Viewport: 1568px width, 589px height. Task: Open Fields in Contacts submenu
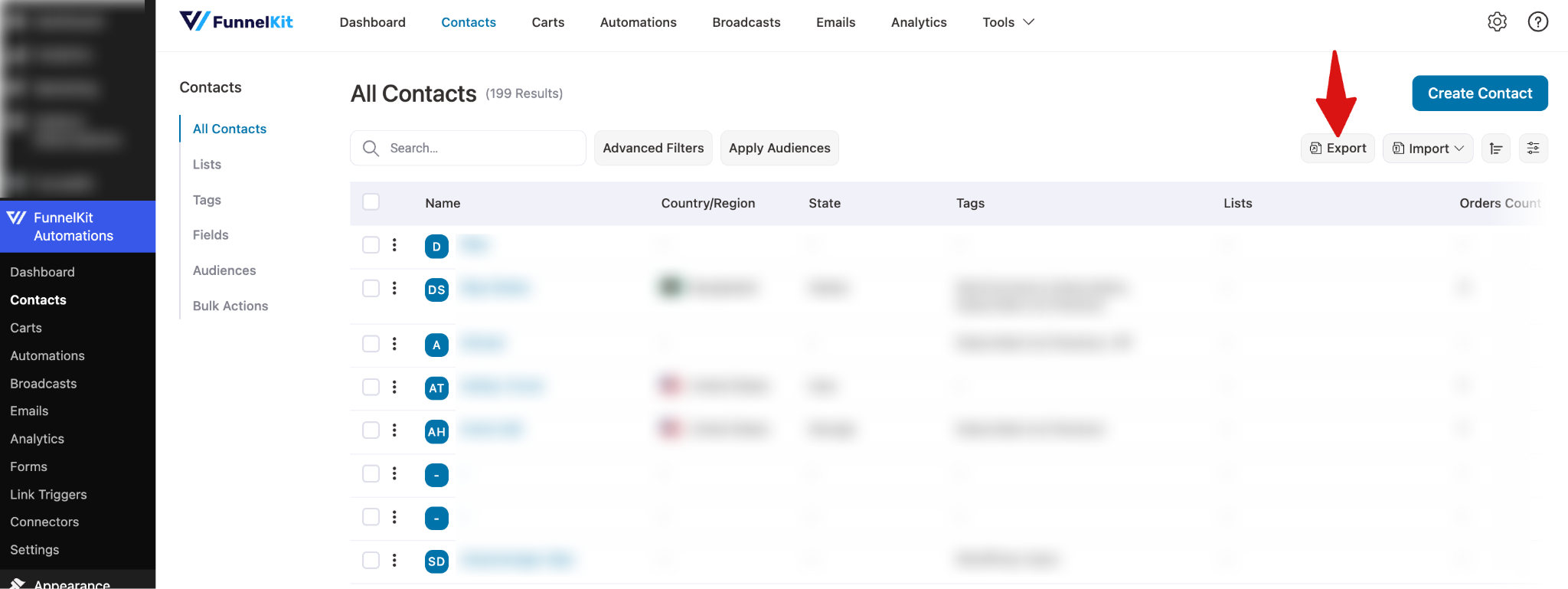click(211, 234)
